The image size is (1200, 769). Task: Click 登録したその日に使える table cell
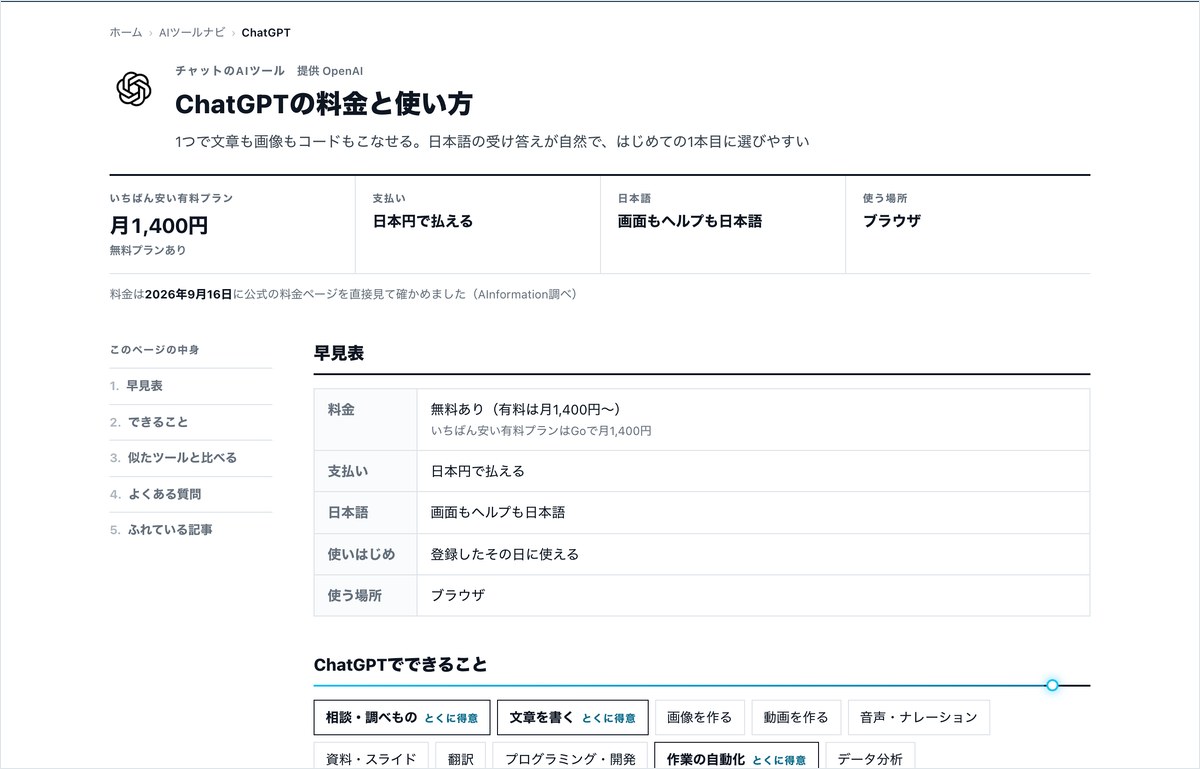pyautogui.click(x=505, y=554)
